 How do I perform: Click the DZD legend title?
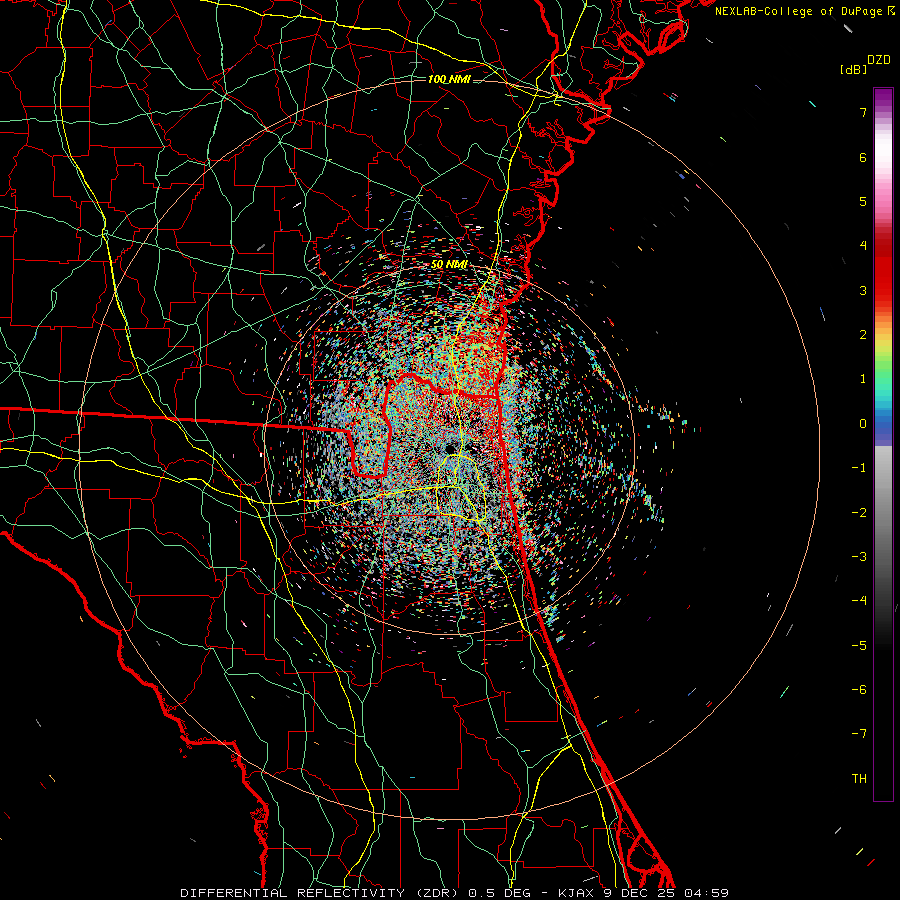point(879,60)
